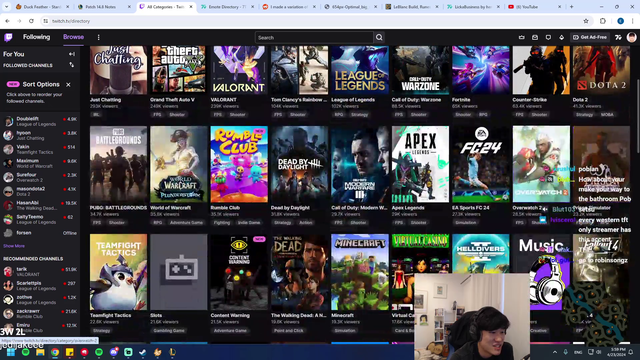Open the VALORANT category cover

click(x=239, y=70)
